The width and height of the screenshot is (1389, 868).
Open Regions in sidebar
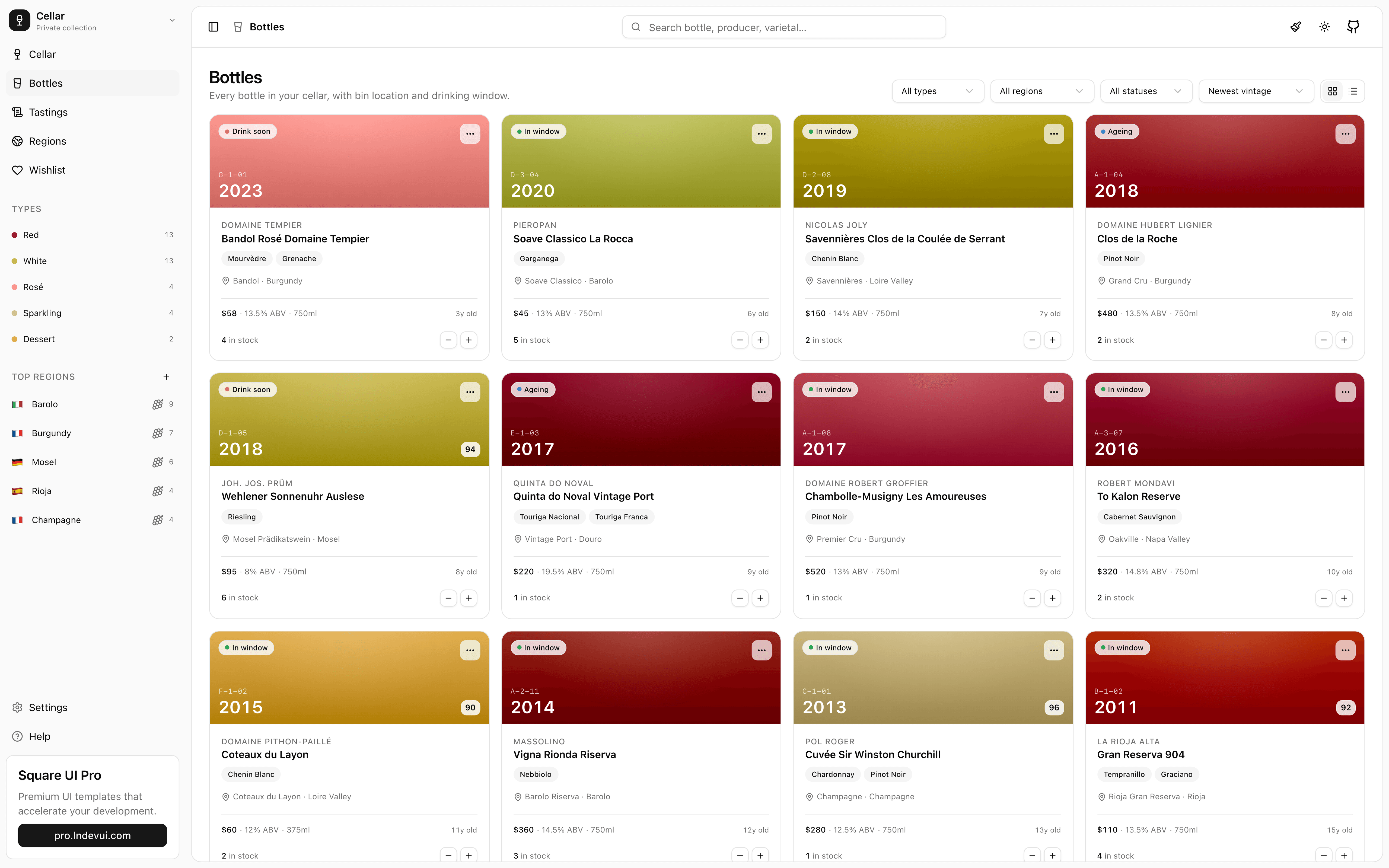click(93, 141)
